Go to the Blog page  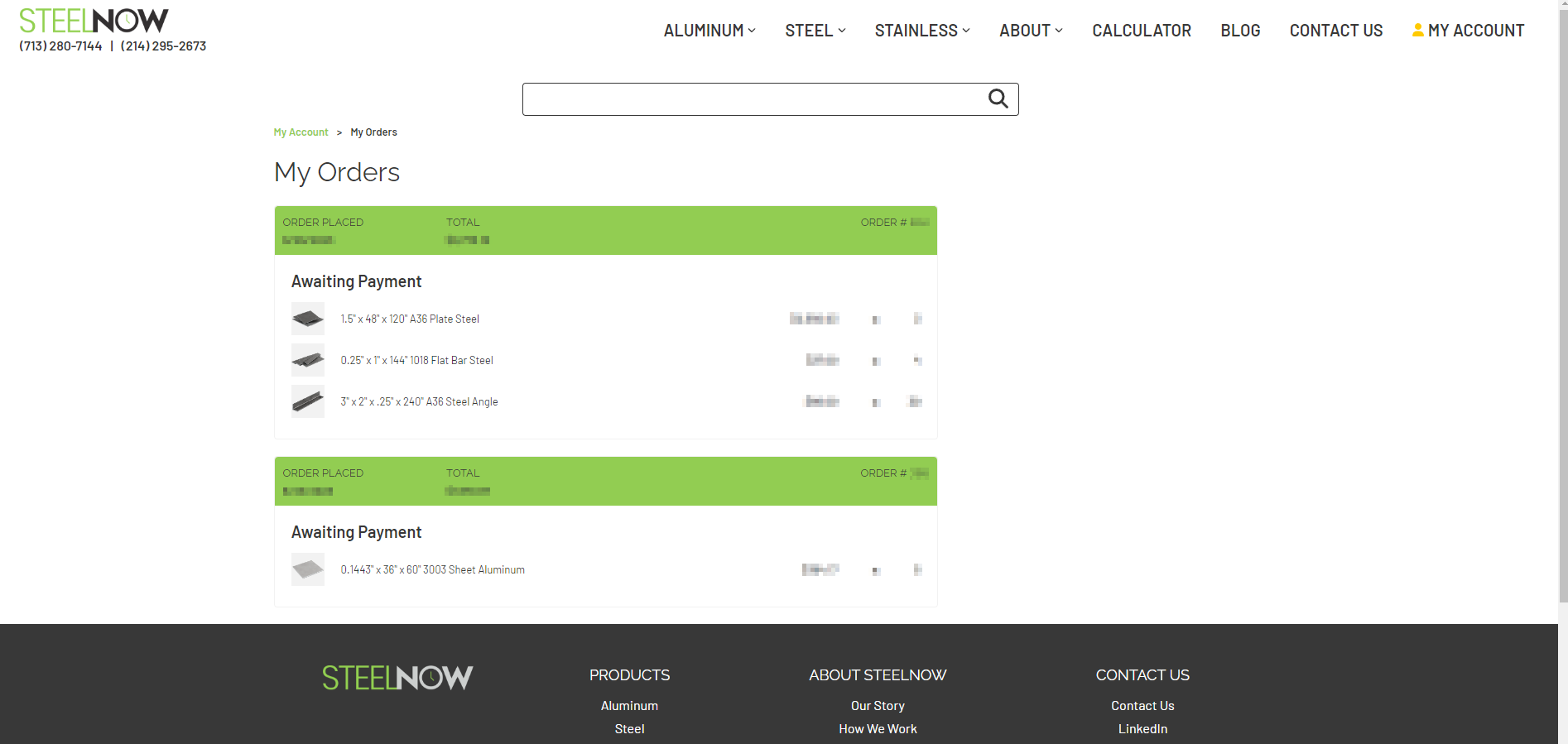tap(1239, 31)
